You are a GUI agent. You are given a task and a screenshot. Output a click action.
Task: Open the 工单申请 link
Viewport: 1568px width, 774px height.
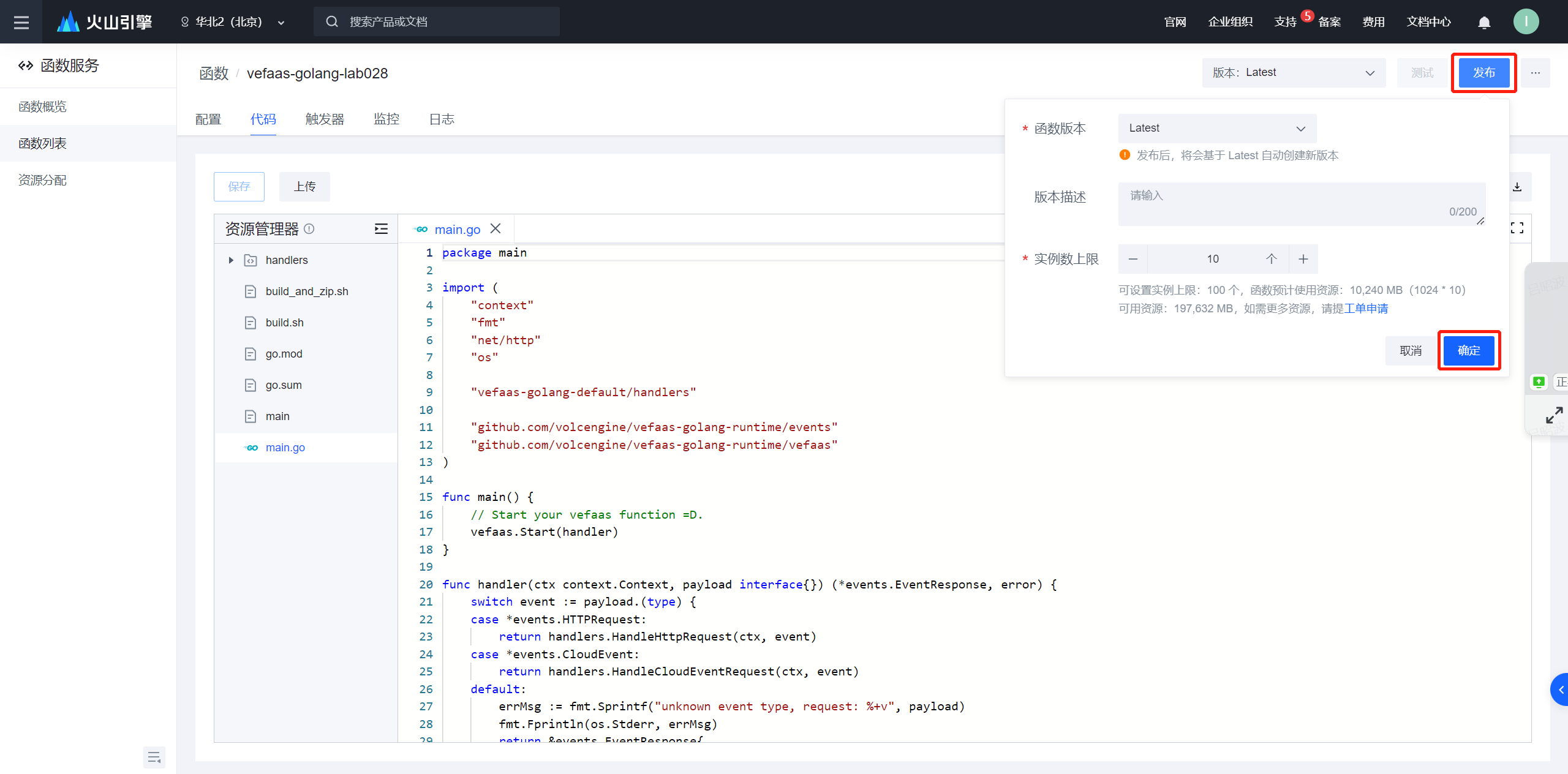(1366, 309)
